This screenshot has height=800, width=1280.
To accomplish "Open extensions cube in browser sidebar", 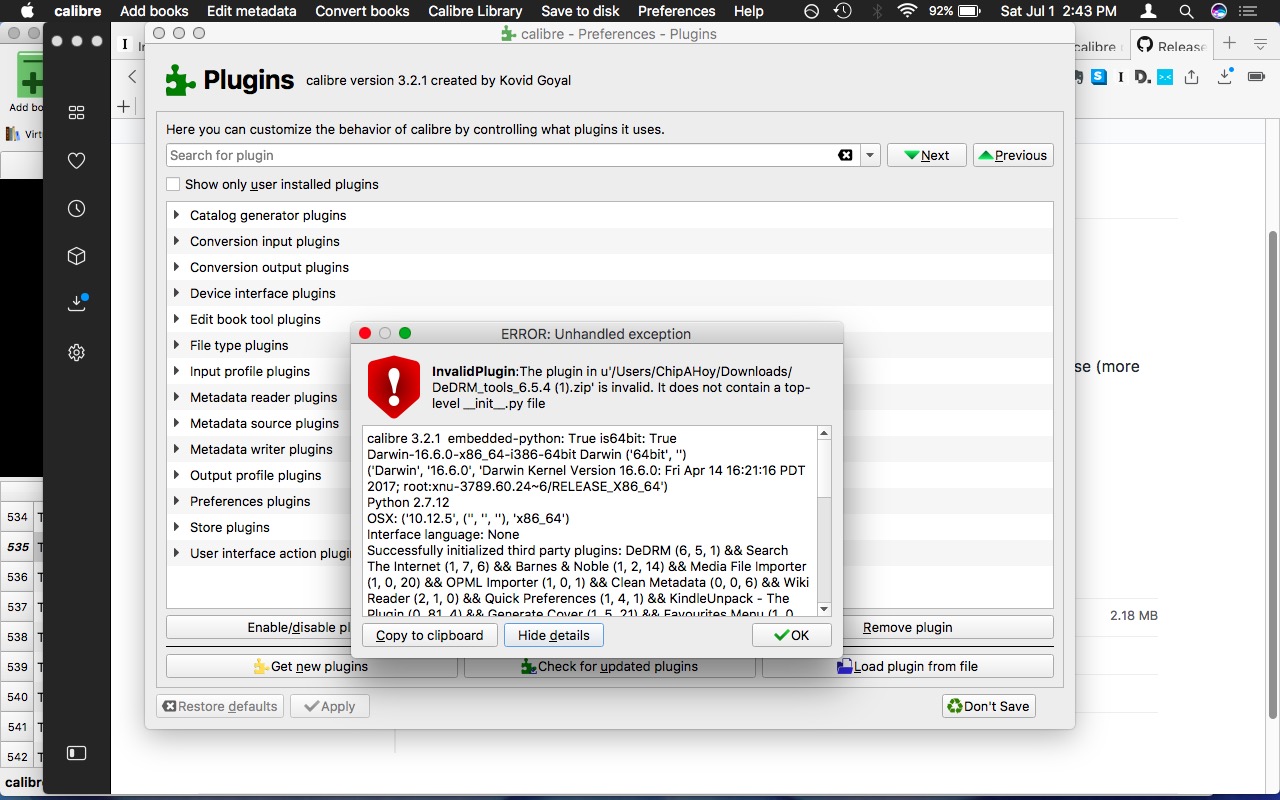I will [x=76, y=257].
